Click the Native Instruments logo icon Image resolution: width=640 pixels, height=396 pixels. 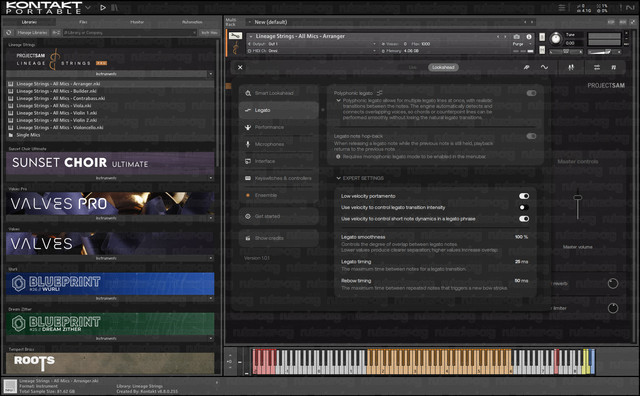tap(631, 8)
